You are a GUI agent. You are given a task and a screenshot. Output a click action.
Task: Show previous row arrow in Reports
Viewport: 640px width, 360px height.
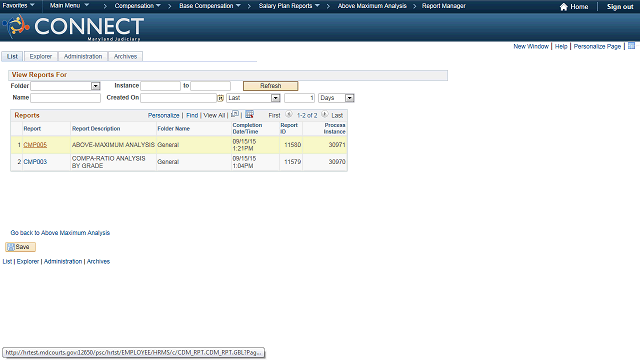tap(289, 115)
